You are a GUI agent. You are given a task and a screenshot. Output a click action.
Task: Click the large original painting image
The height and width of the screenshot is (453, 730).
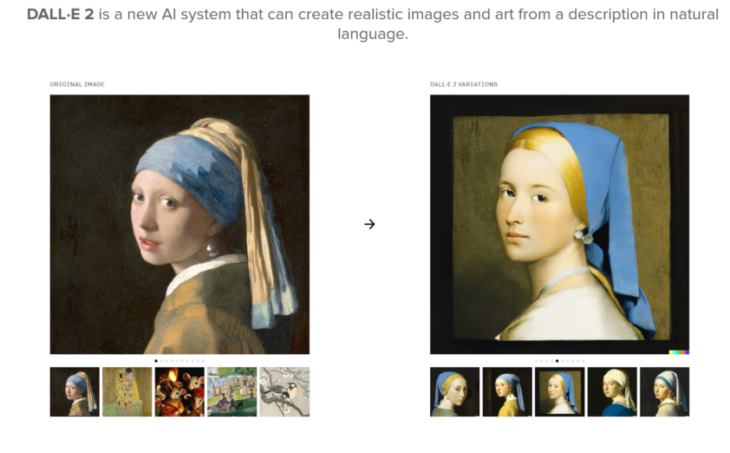point(180,224)
